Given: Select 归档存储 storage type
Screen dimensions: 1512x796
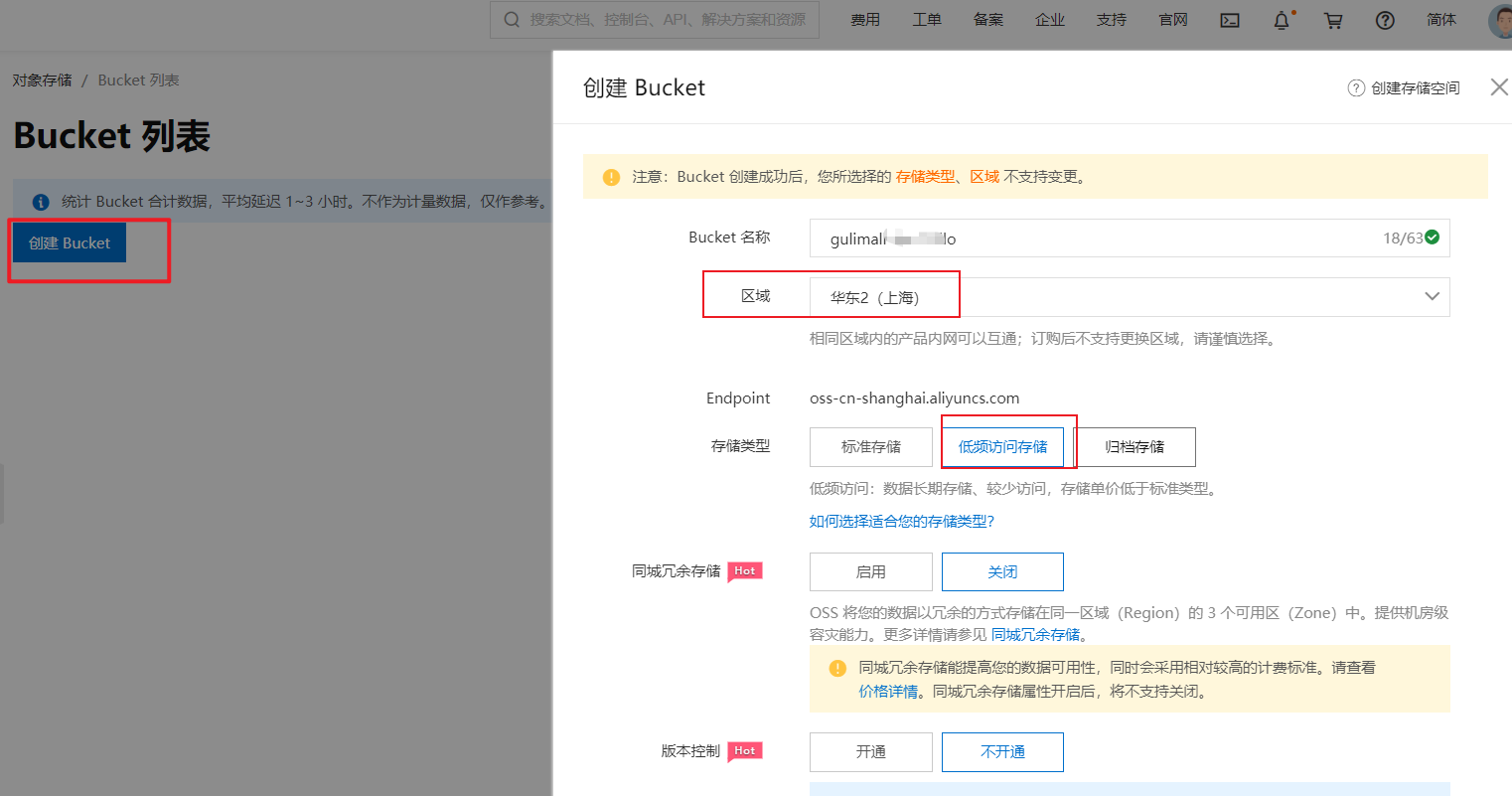Looking at the screenshot, I should (1134, 447).
